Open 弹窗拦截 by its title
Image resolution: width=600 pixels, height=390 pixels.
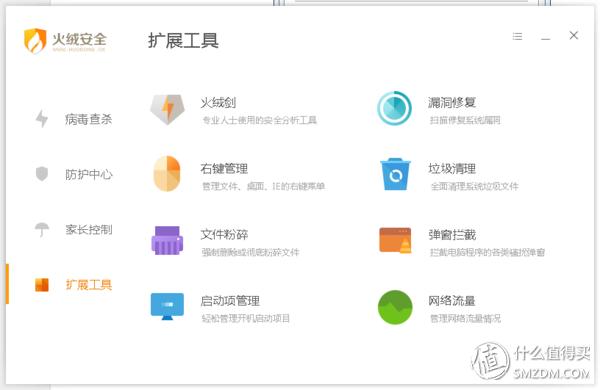tap(452, 235)
